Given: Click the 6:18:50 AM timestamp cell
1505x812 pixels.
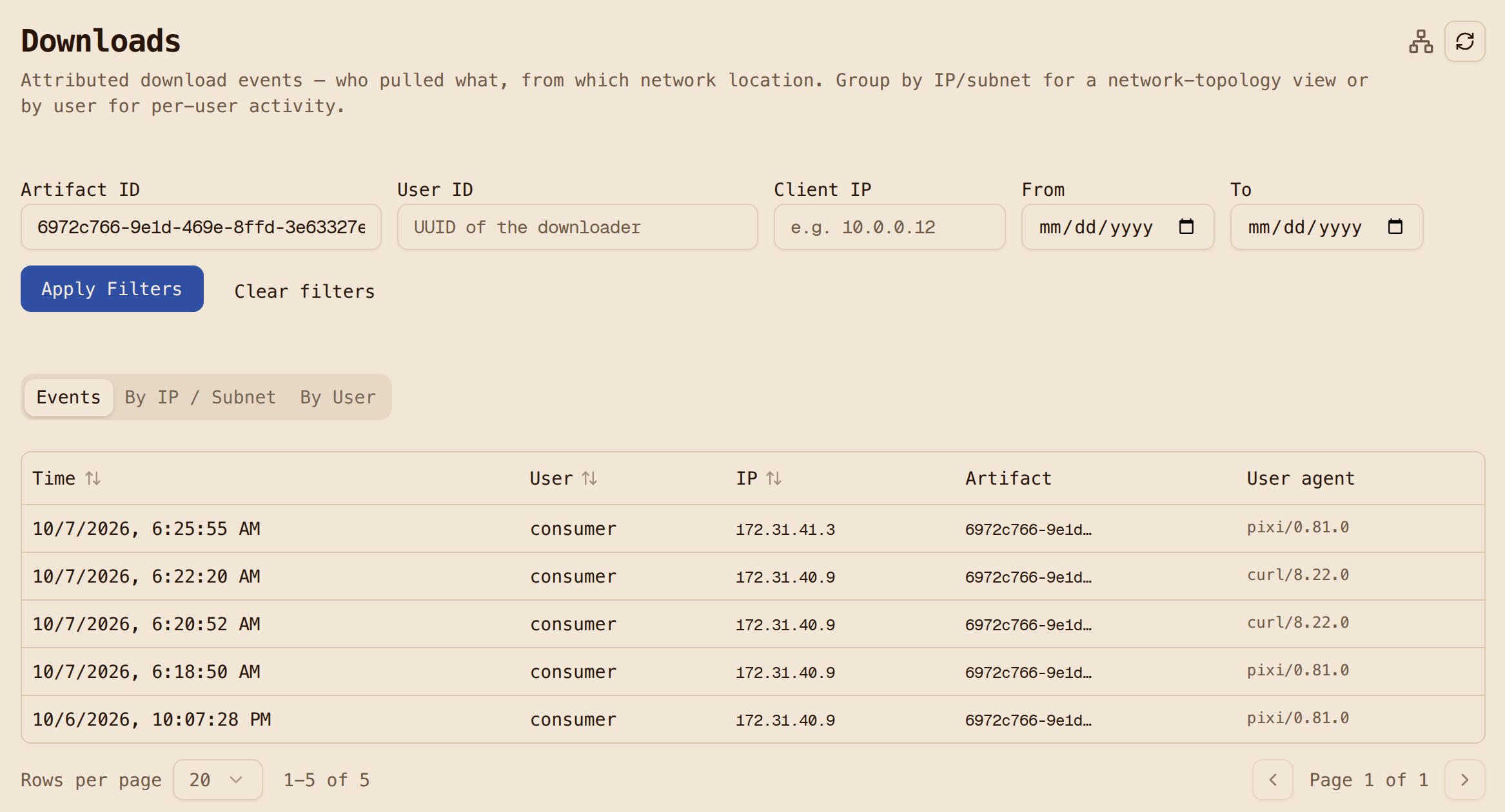Looking at the screenshot, I should tap(146, 672).
